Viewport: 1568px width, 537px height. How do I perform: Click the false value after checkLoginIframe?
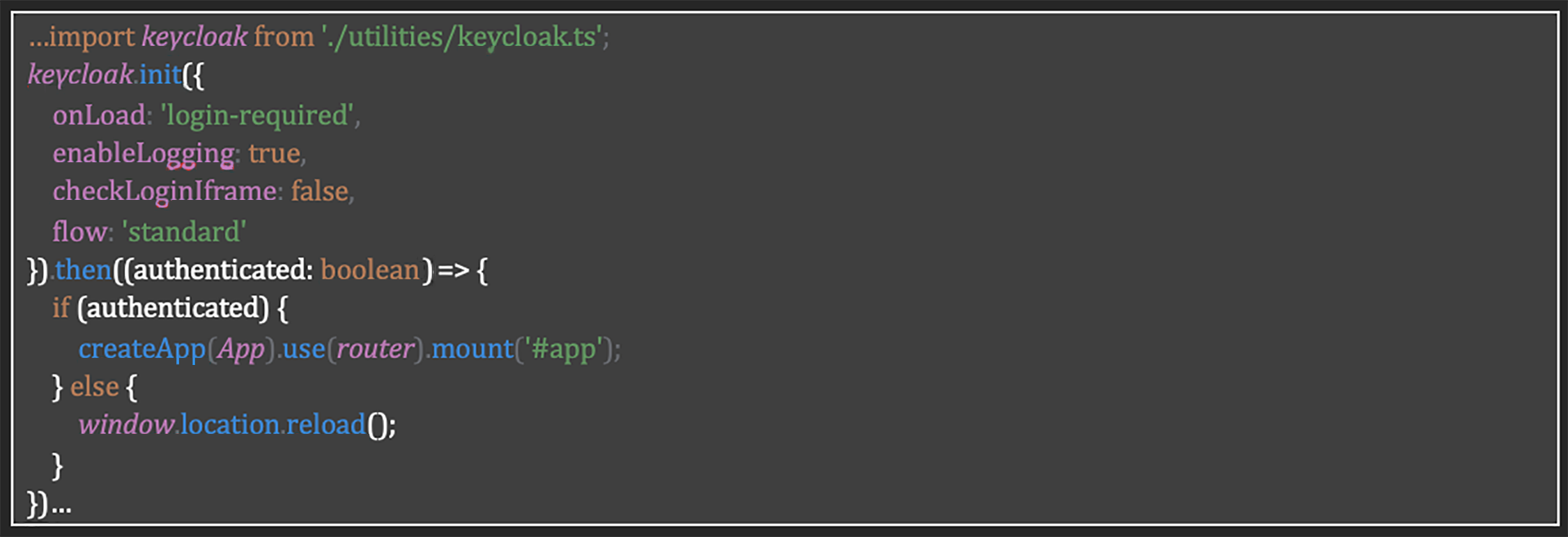click(x=319, y=192)
